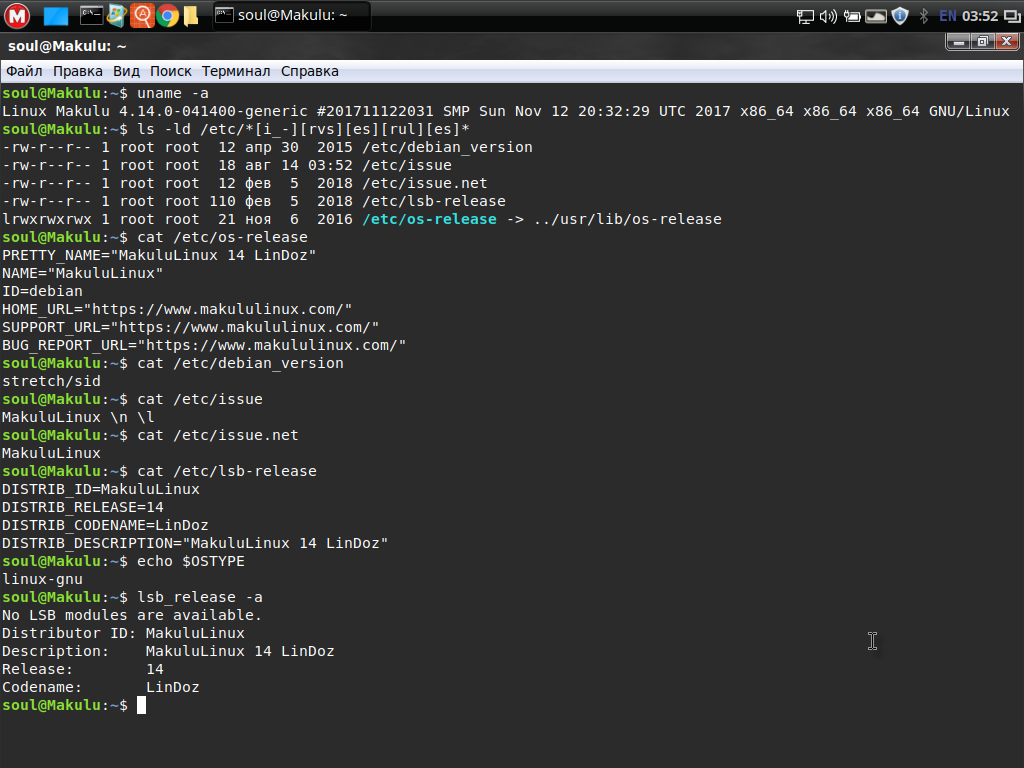
Task: Click the BUG_REPORT_URL line
Action: tap(204, 345)
